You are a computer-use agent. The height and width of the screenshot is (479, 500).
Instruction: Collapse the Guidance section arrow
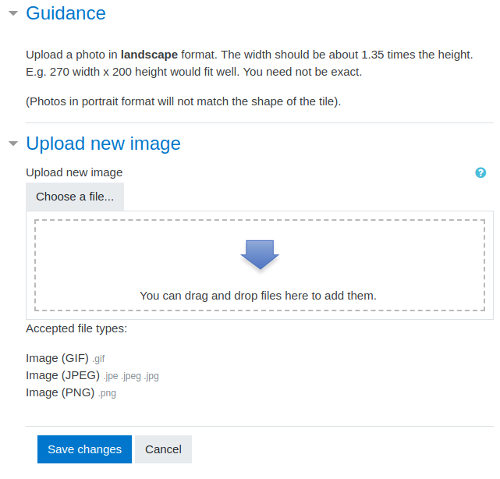tap(13, 14)
